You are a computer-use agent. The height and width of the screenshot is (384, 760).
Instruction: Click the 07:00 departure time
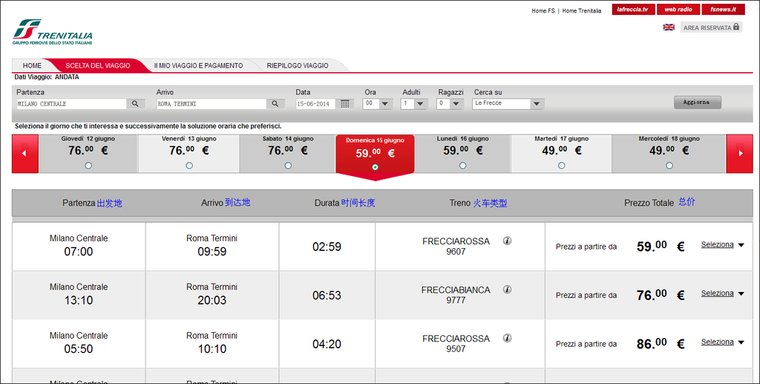point(79,252)
